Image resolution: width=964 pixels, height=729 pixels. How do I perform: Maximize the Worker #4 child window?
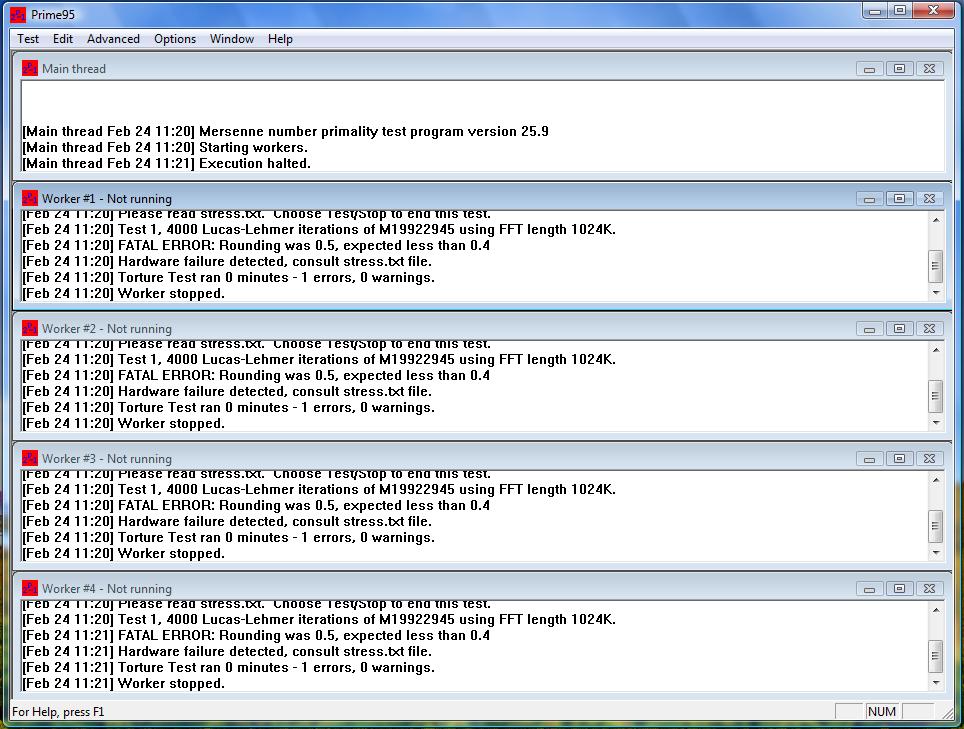pyautogui.click(x=899, y=589)
